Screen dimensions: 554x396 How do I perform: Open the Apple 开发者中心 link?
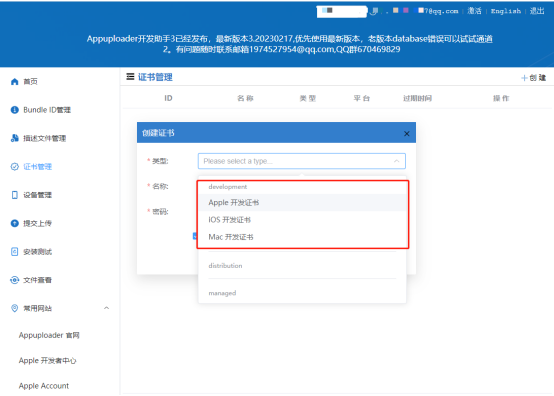(47, 361)
